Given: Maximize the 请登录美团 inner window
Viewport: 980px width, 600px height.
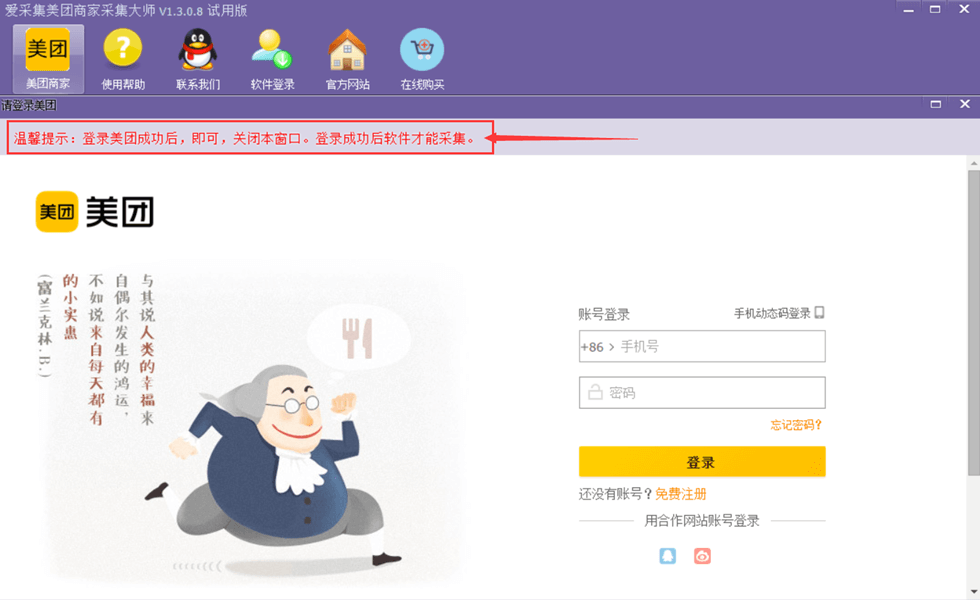Looking at the screenshot, I should (936, 104).
